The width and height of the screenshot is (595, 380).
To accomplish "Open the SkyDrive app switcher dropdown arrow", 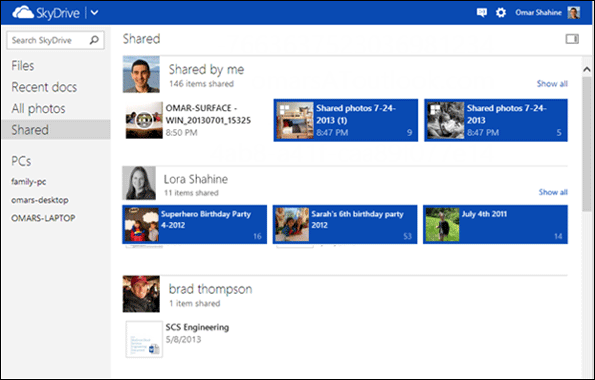I will point(94,13).
